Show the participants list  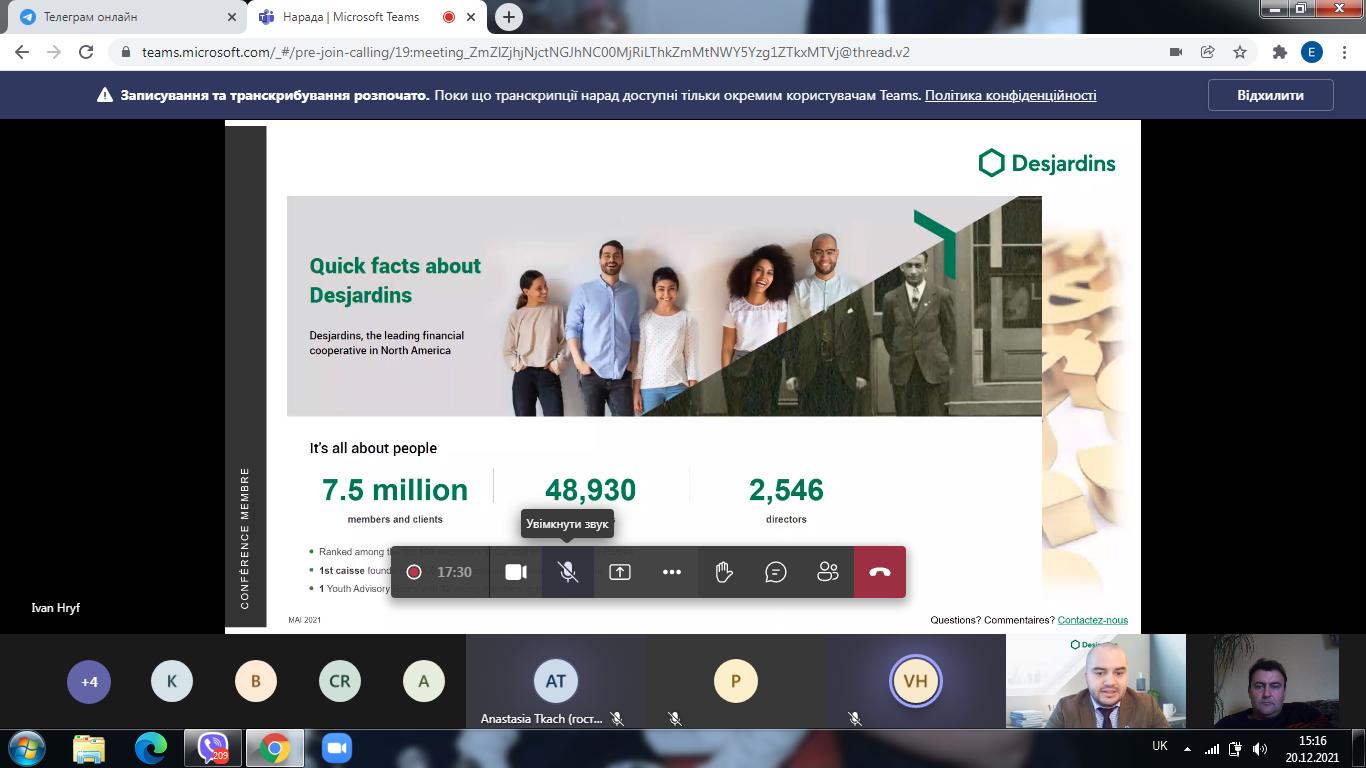(x=828, y=572)
